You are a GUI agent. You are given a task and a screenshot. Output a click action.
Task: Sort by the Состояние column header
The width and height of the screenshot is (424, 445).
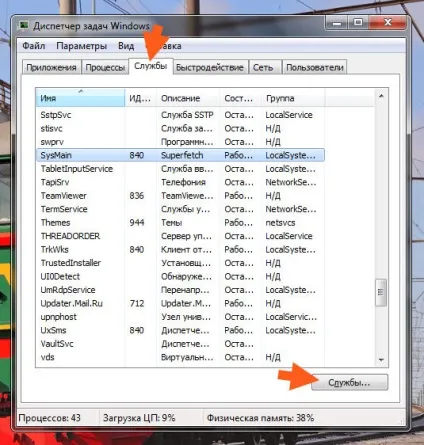240,98
